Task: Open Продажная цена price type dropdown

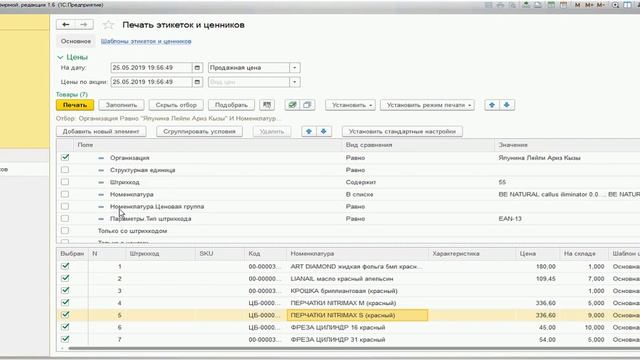Action: [x=295, y=68]
